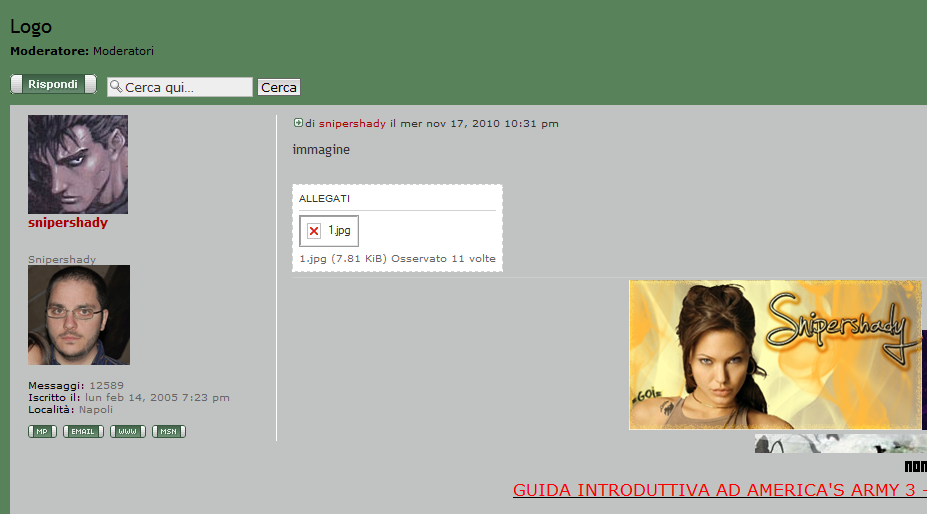The image size is (927, 514).
Task: Focus the 'Cerca qui...' search field
Action: point(187,88)
